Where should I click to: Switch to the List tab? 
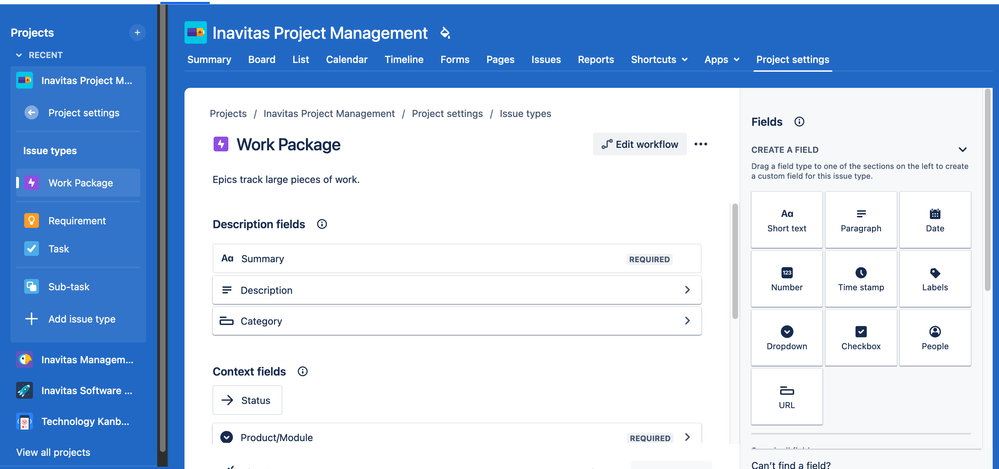[301, 59]
